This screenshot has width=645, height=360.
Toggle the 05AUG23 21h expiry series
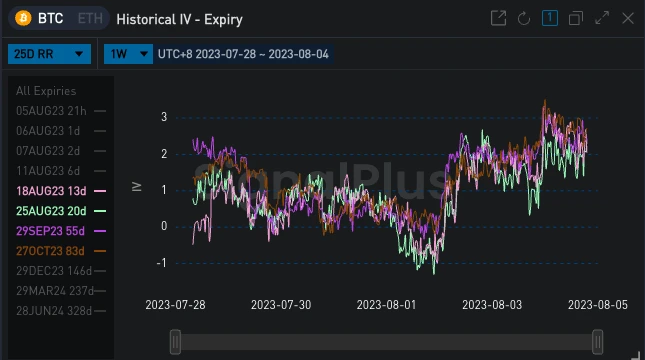[x=60, y=111]
